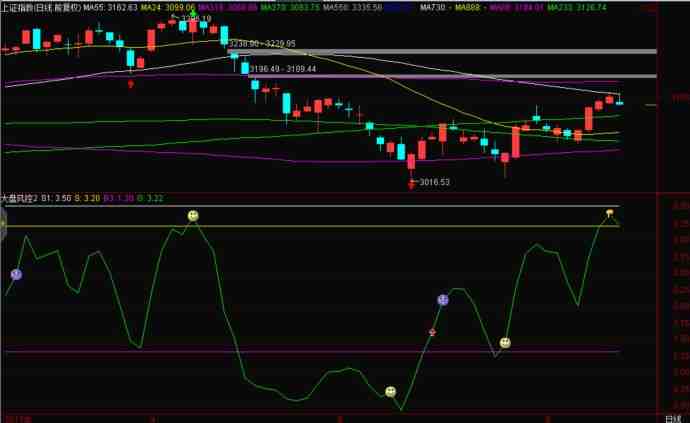Screen dimensions: 690x423
Task: Click the 3196.49 - 3189.44 gap label
Action: tap(283, 69)
